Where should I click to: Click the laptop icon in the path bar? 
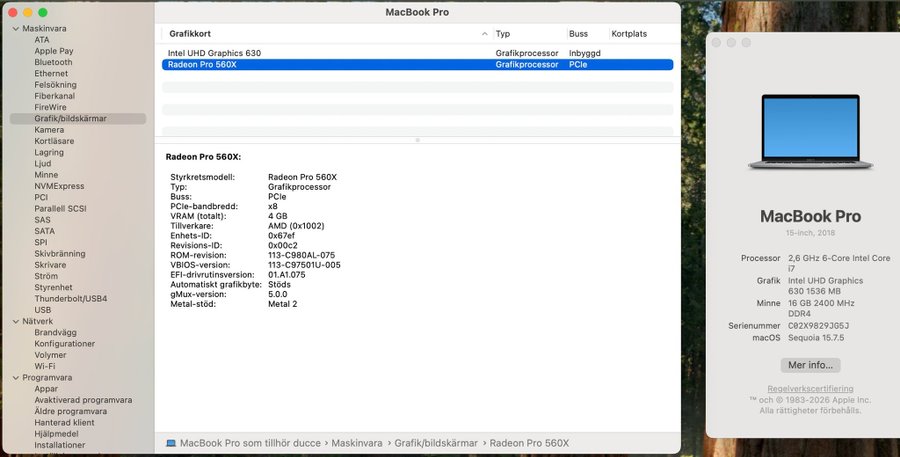(171, 443)
